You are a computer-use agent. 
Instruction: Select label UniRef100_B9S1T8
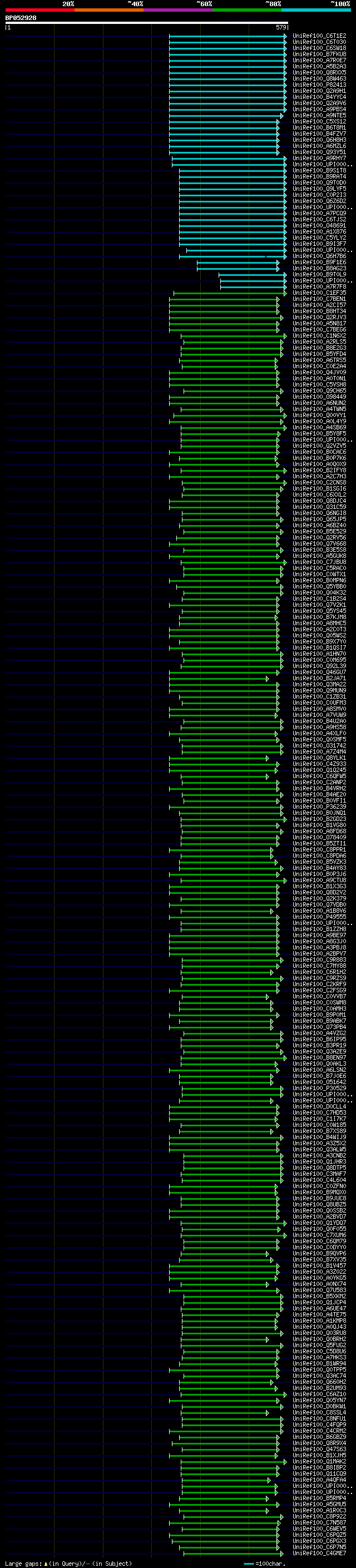coord(319,170)
